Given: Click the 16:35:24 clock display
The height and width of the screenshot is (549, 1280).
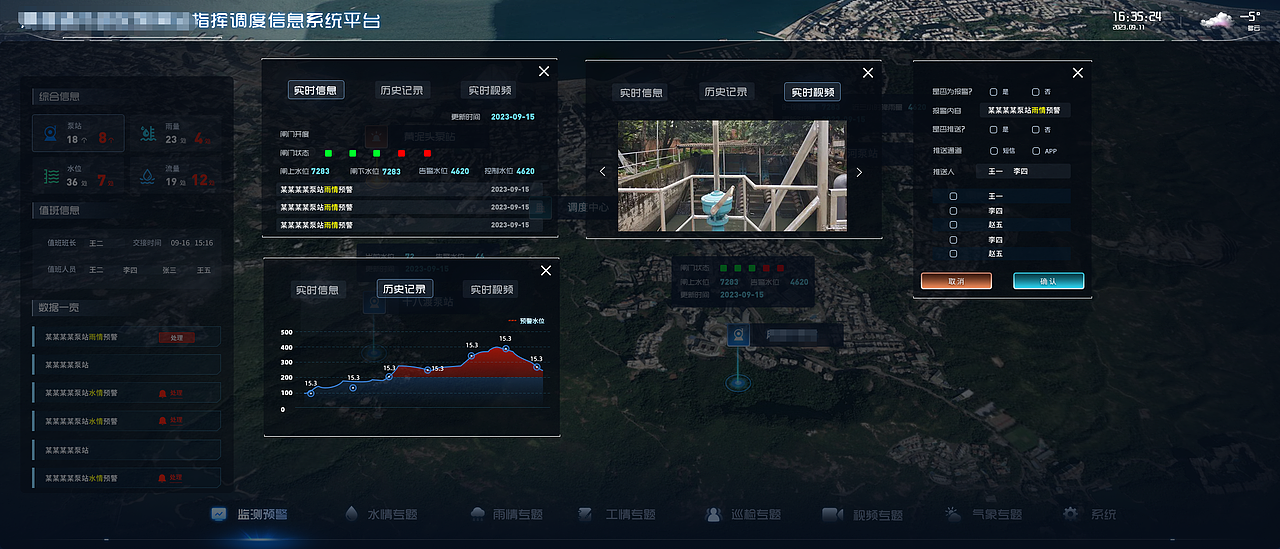Looking at the screenshot, I should [x=1138, y=16].
